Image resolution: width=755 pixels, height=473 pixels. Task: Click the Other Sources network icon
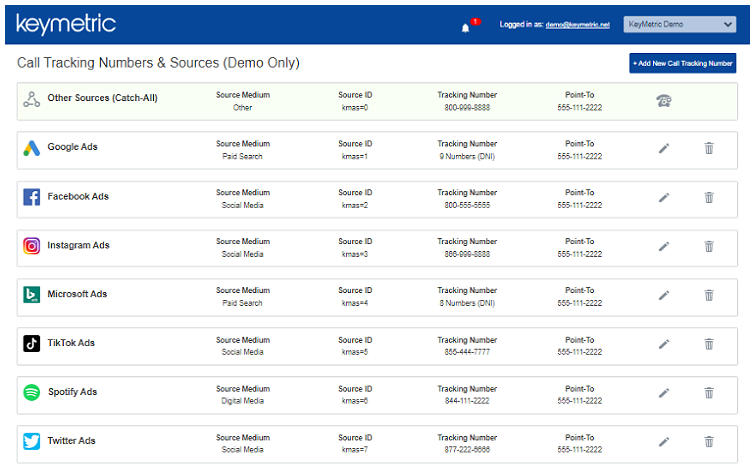(x=32, y=99)
